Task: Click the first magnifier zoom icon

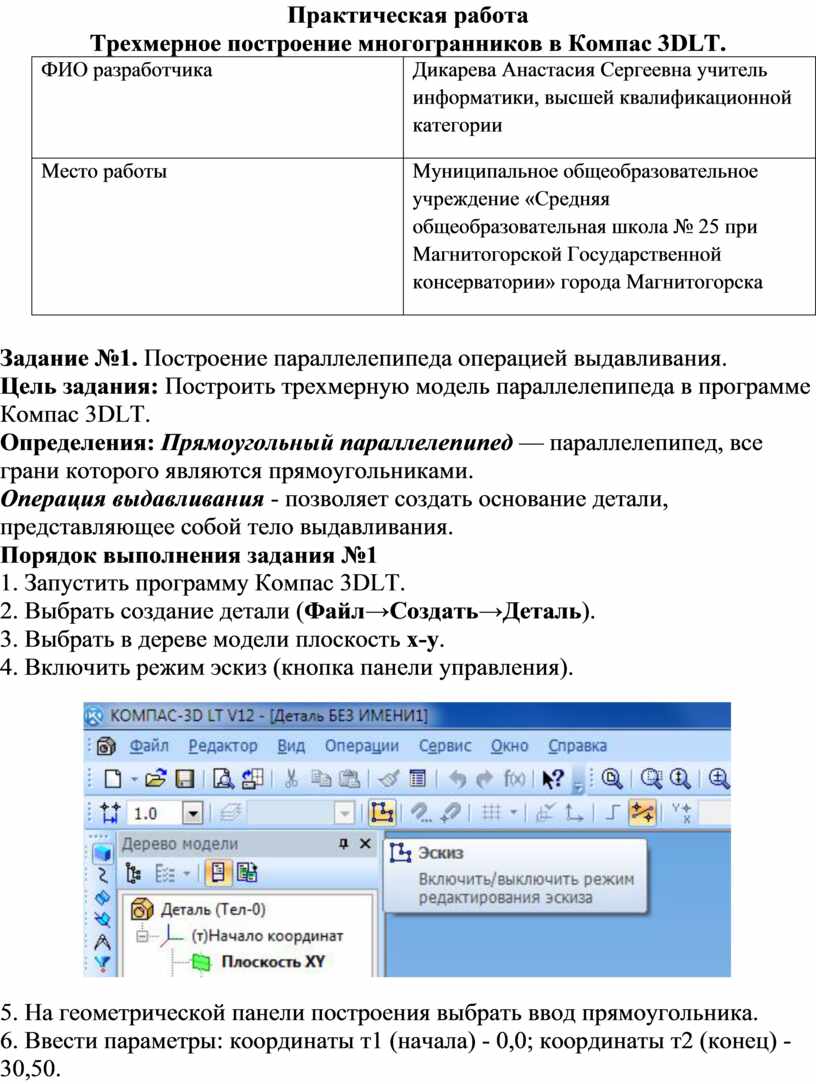Action: [x=612, y=779]
